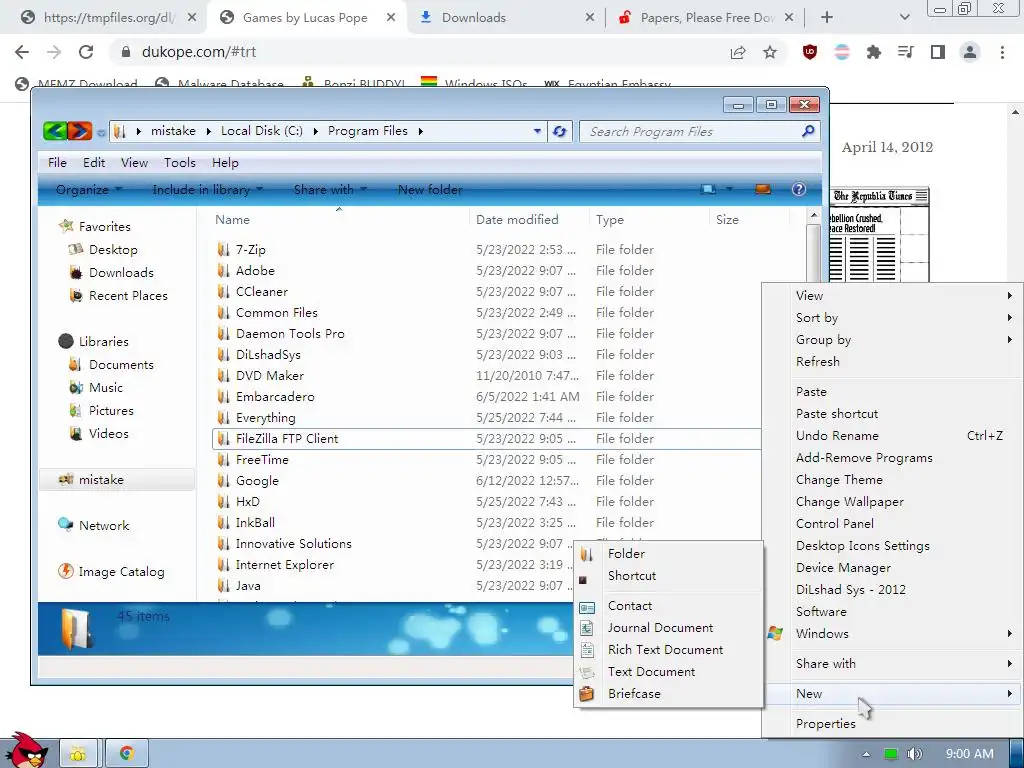Screen dimensions: 1024x768
Task: Open the Explorer help question mark icon
Action: click(798, 189)
